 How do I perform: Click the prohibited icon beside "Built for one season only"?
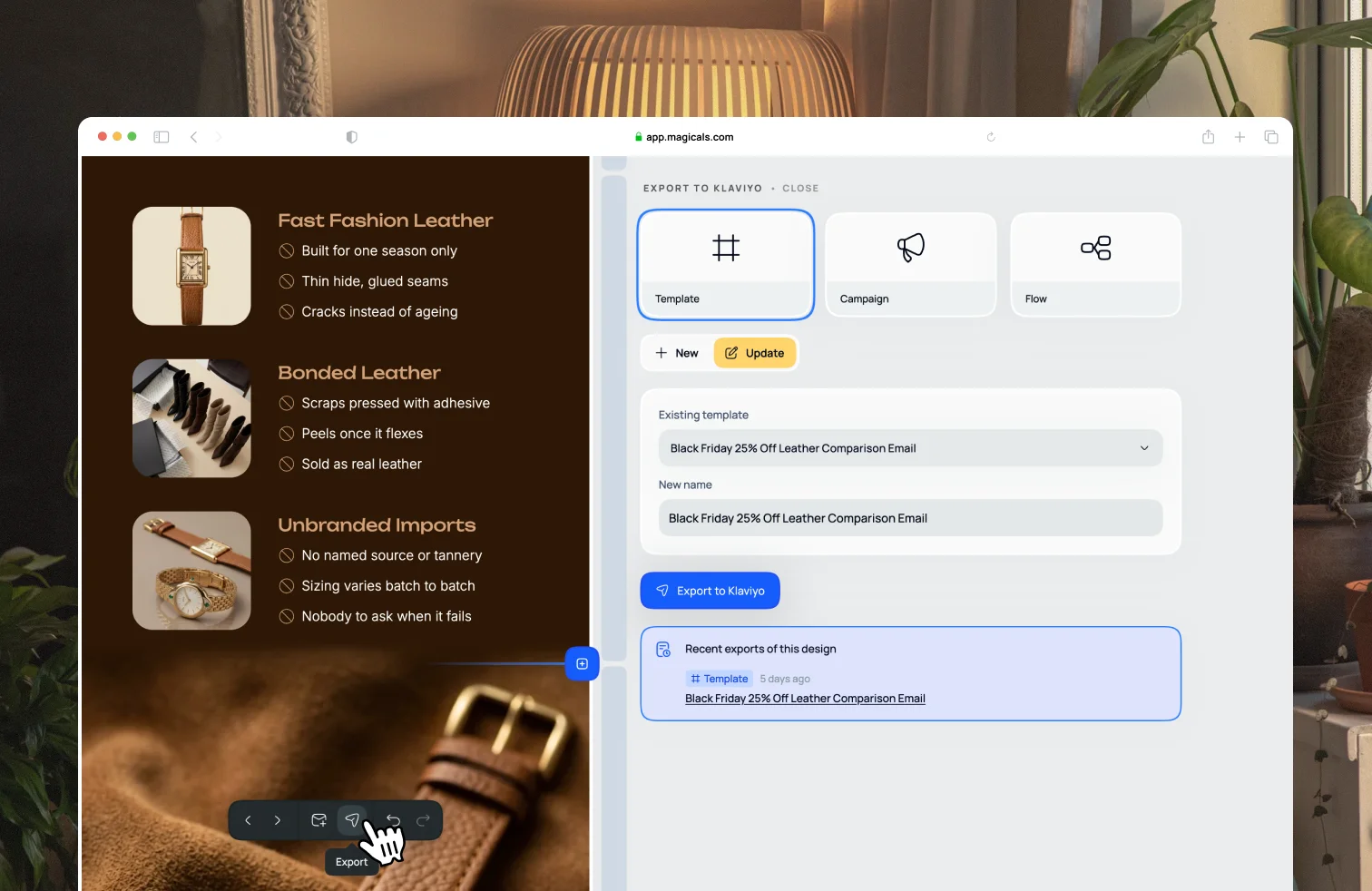287,250
